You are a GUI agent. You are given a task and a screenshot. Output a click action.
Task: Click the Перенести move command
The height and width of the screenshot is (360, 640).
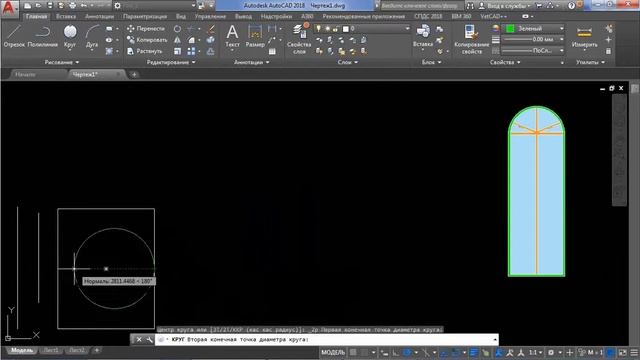coord(146,29)
